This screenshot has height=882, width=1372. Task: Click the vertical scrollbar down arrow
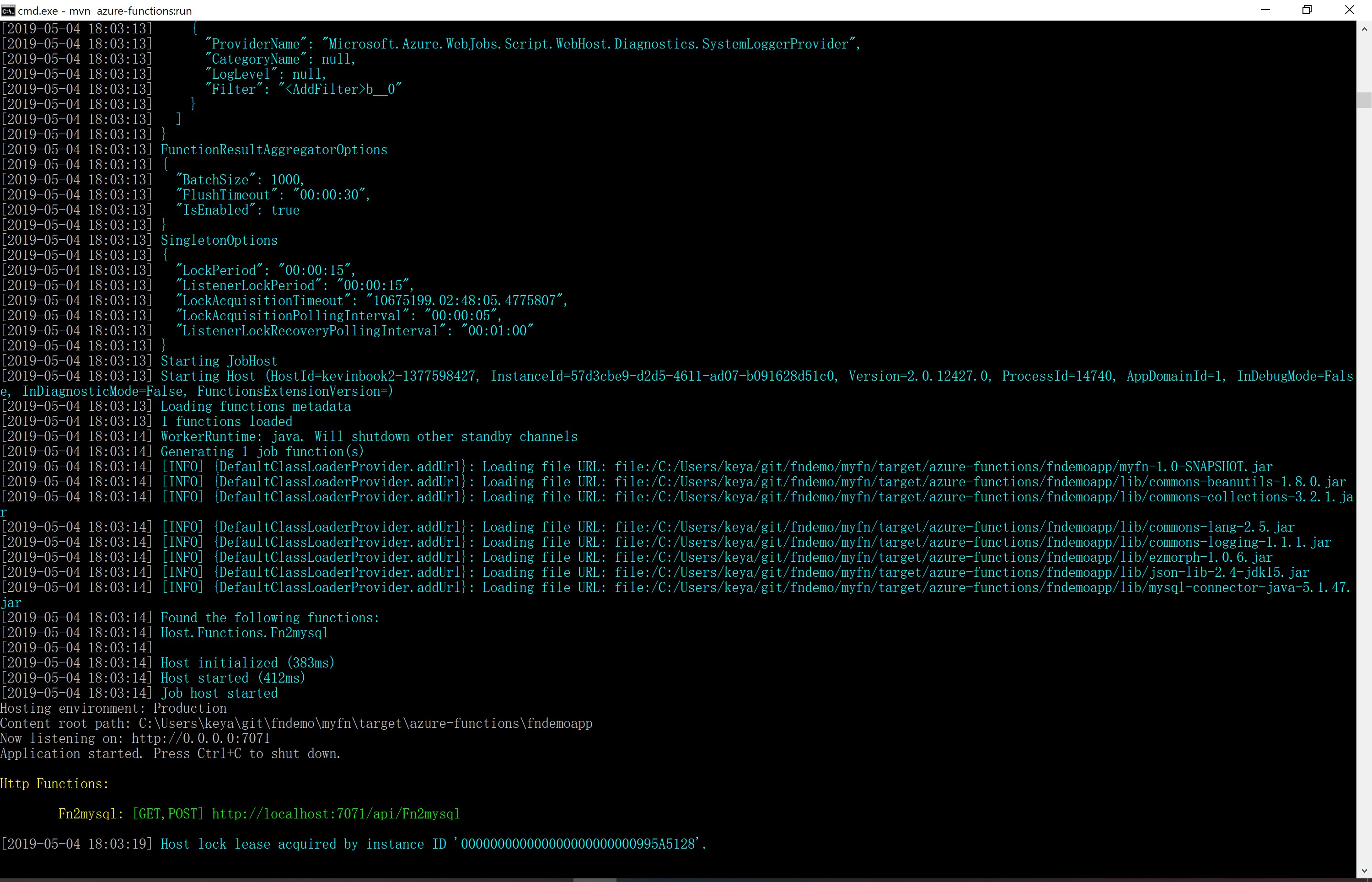click(1364, 871)
